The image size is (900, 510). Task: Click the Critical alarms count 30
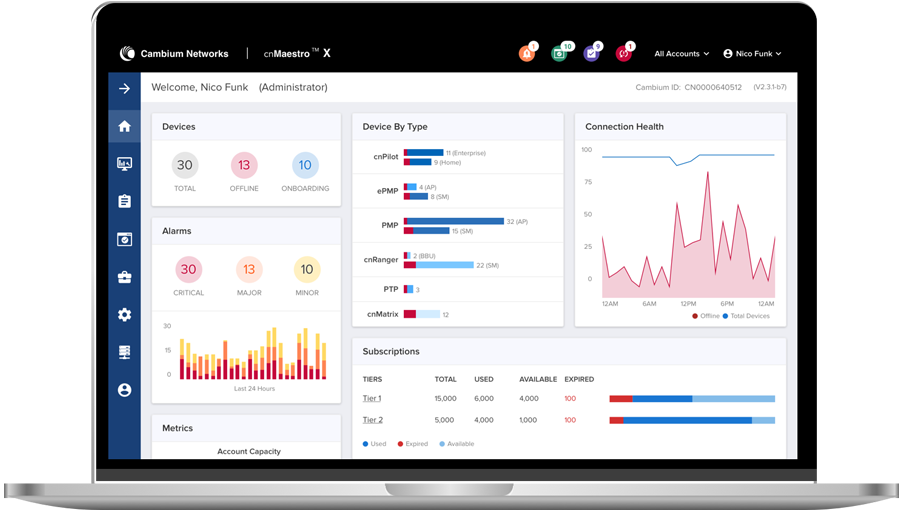pyautogui.click(x=188, y=269)
